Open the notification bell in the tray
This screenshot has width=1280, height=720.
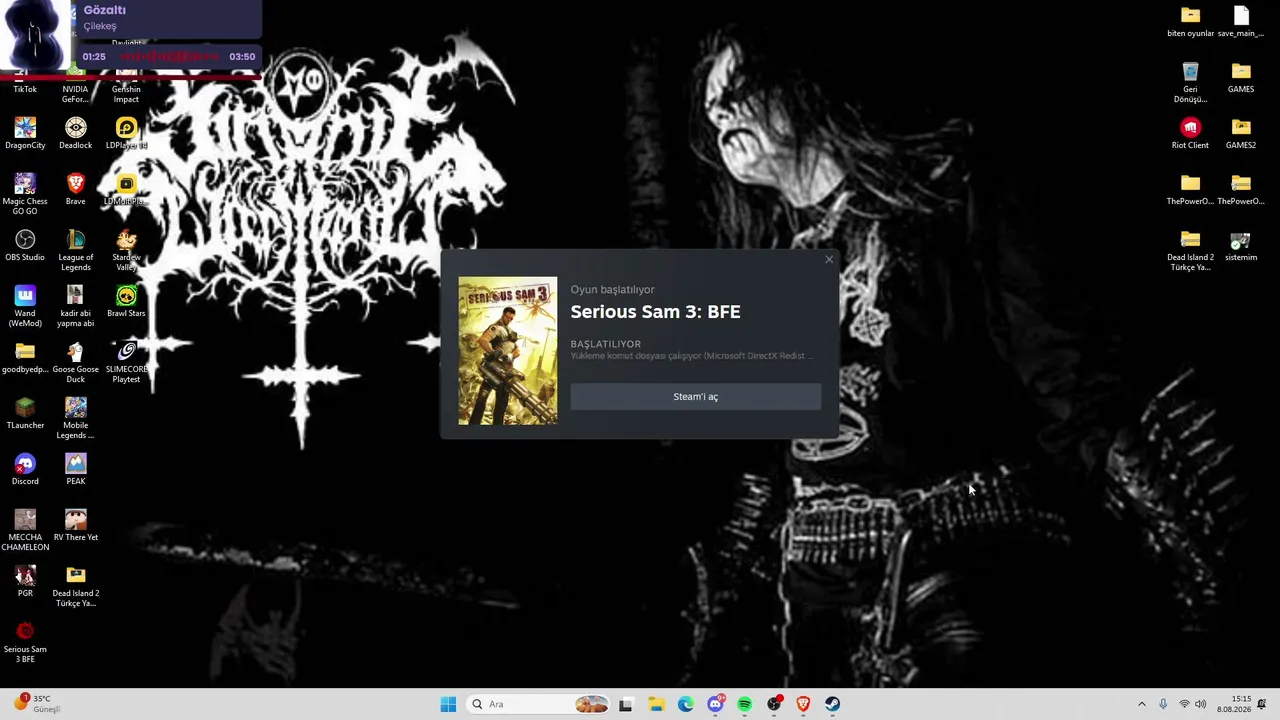point(1262,704)
